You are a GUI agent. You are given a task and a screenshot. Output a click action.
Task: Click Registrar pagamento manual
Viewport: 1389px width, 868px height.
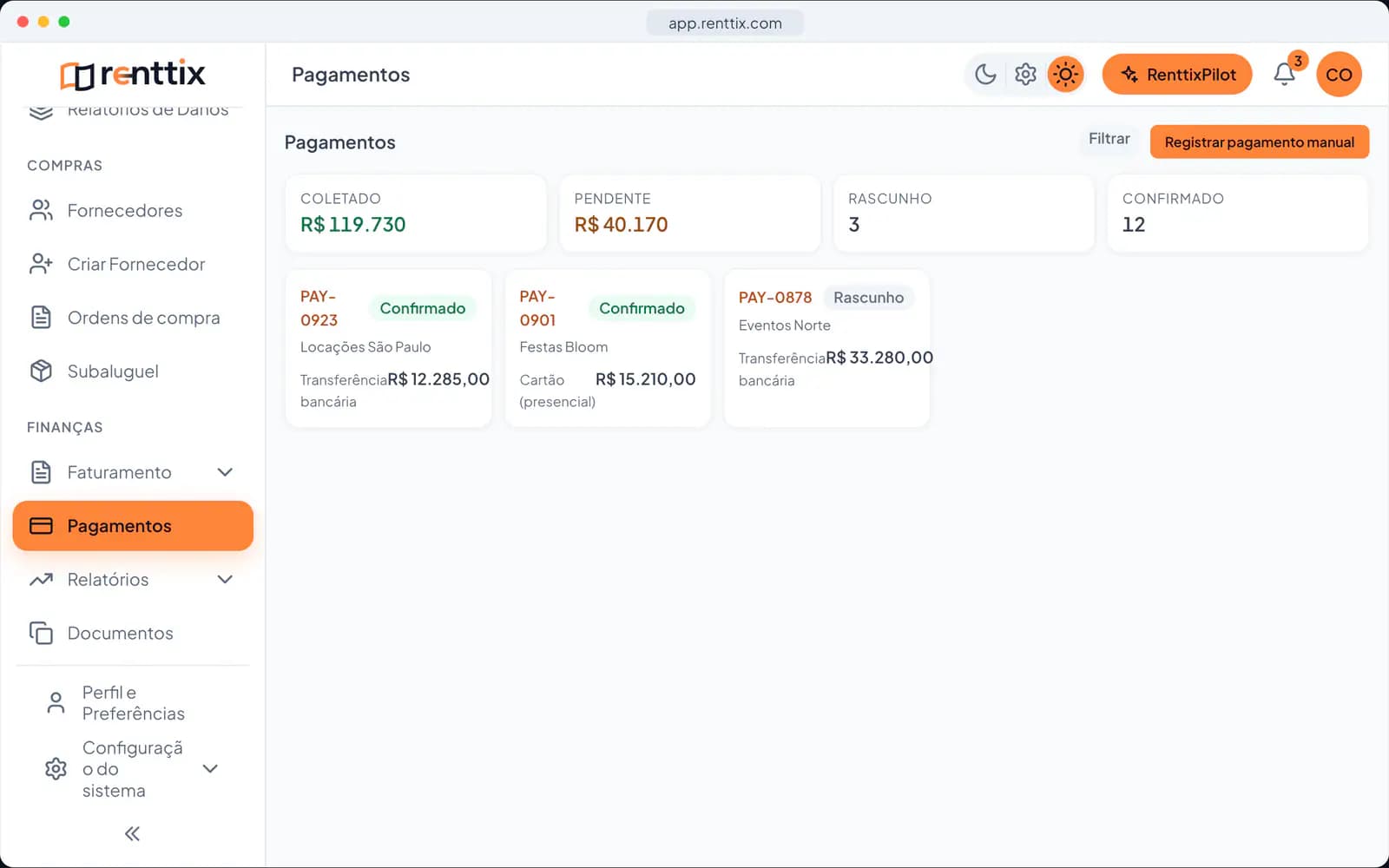point(1259,142)
